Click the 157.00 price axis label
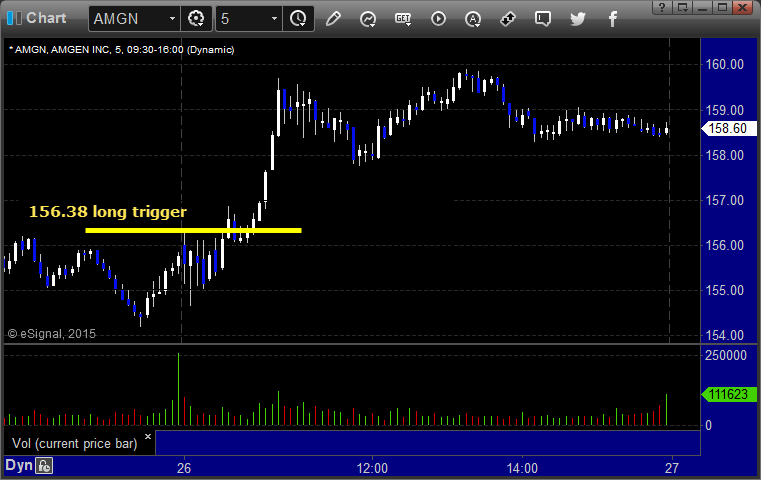 coord(725,200)
